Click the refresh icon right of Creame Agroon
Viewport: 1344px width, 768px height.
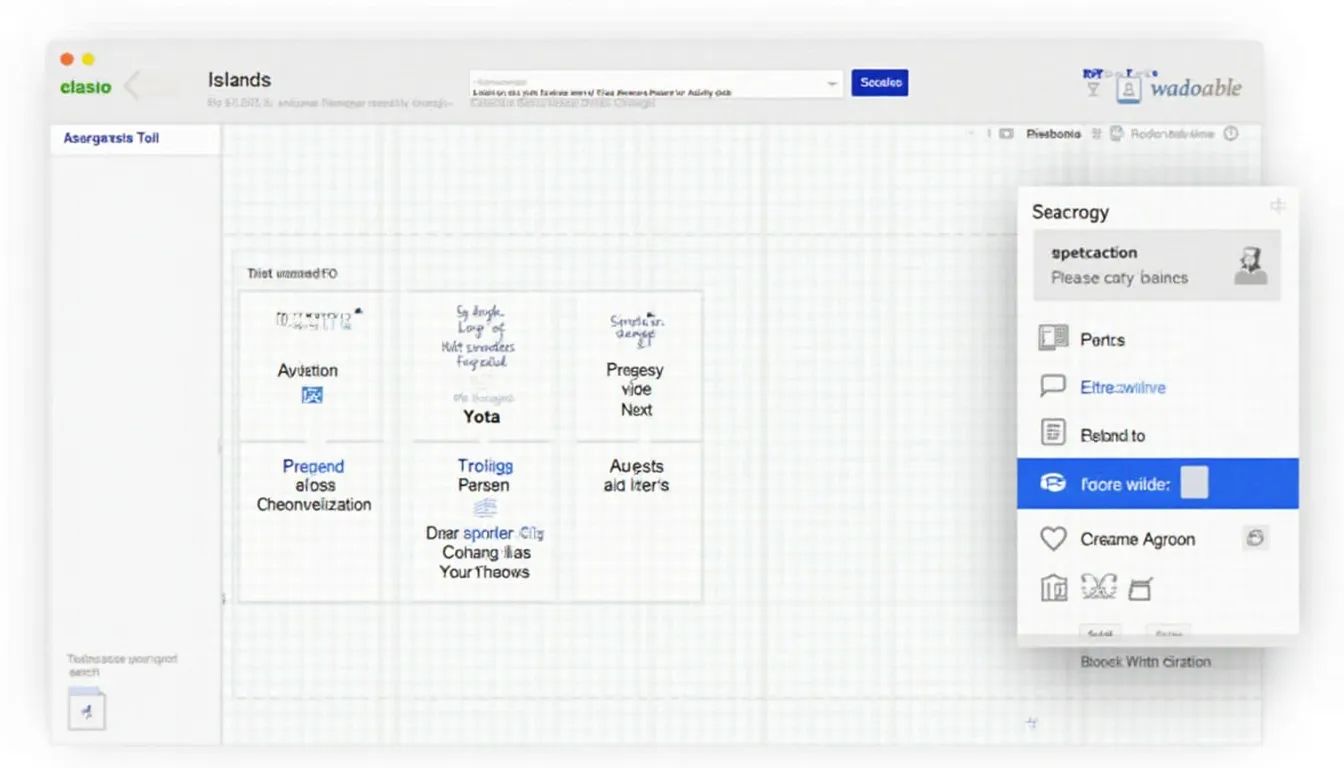[1256, 538]
